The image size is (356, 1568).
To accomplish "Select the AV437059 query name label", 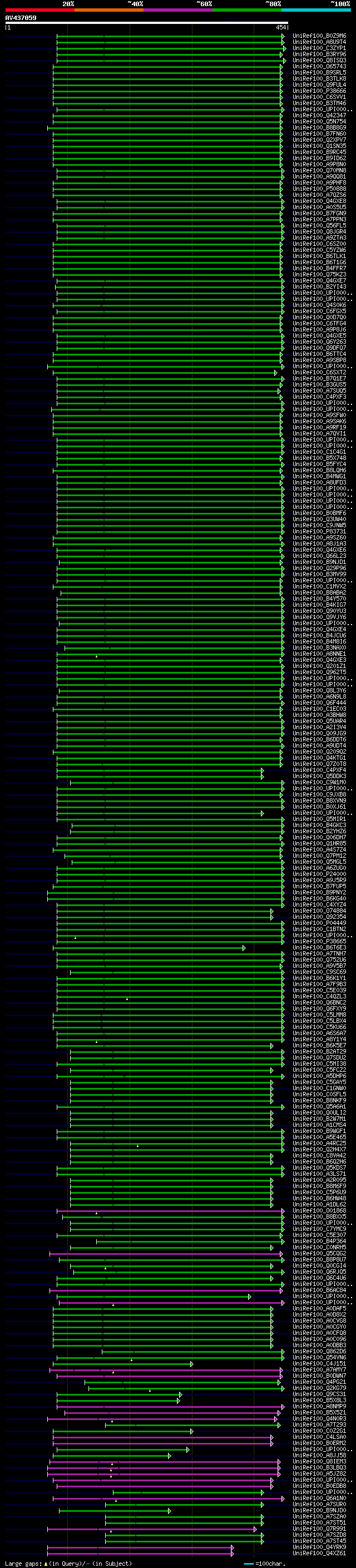I will point(21,18).
